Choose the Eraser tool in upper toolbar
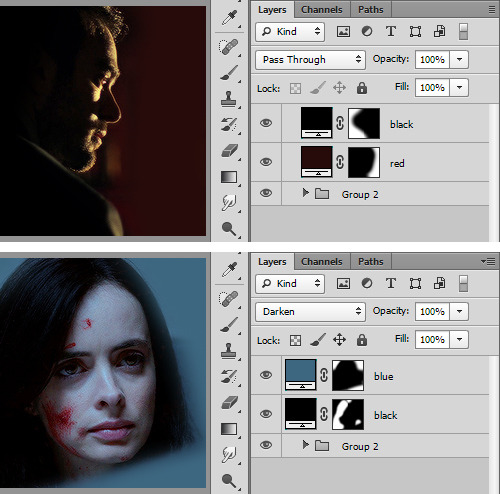Image resolution: width=500 pixels, height=494 pixels. tap(229, 151)
